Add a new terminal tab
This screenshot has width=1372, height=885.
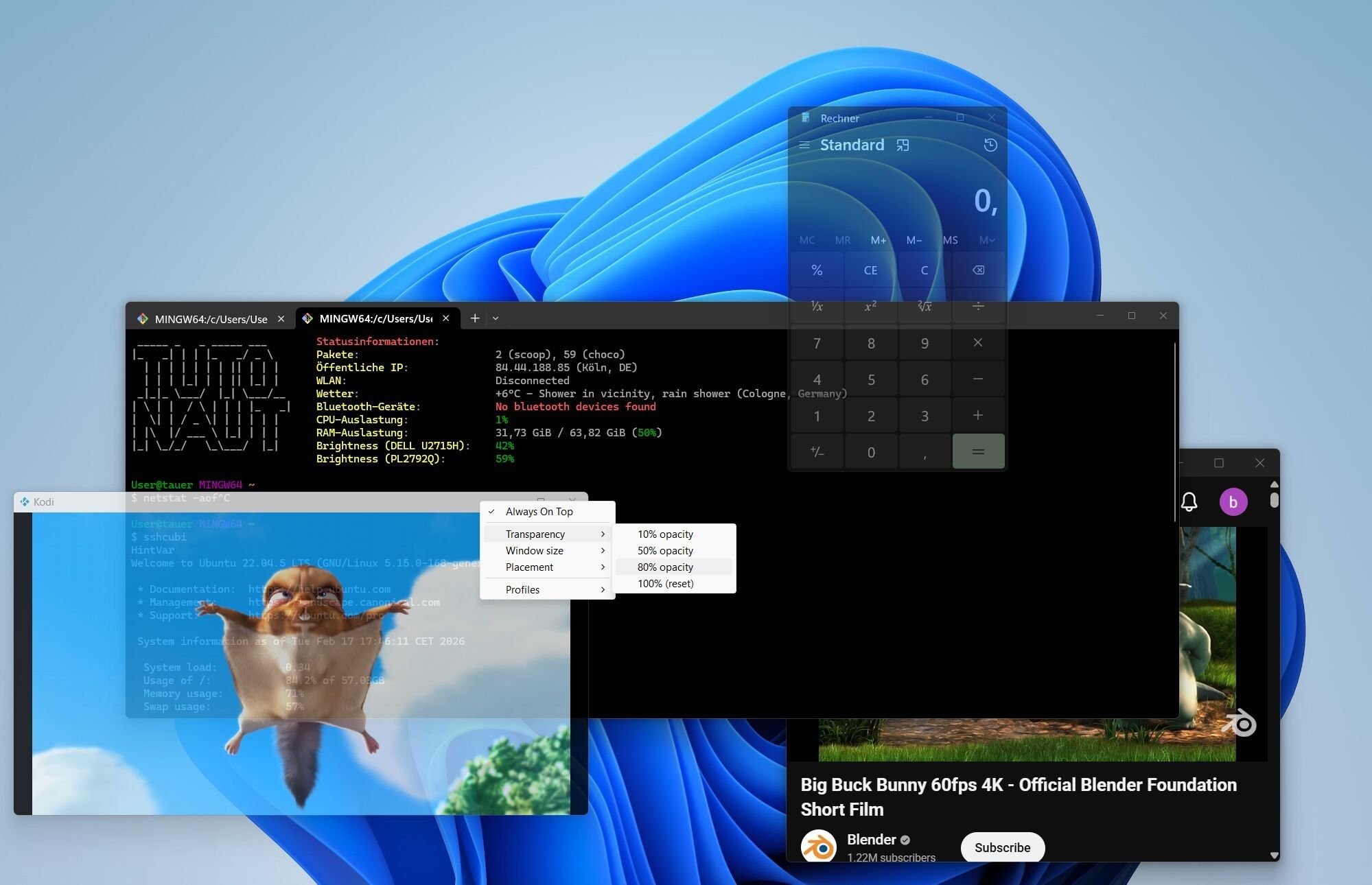click(474, 318)
